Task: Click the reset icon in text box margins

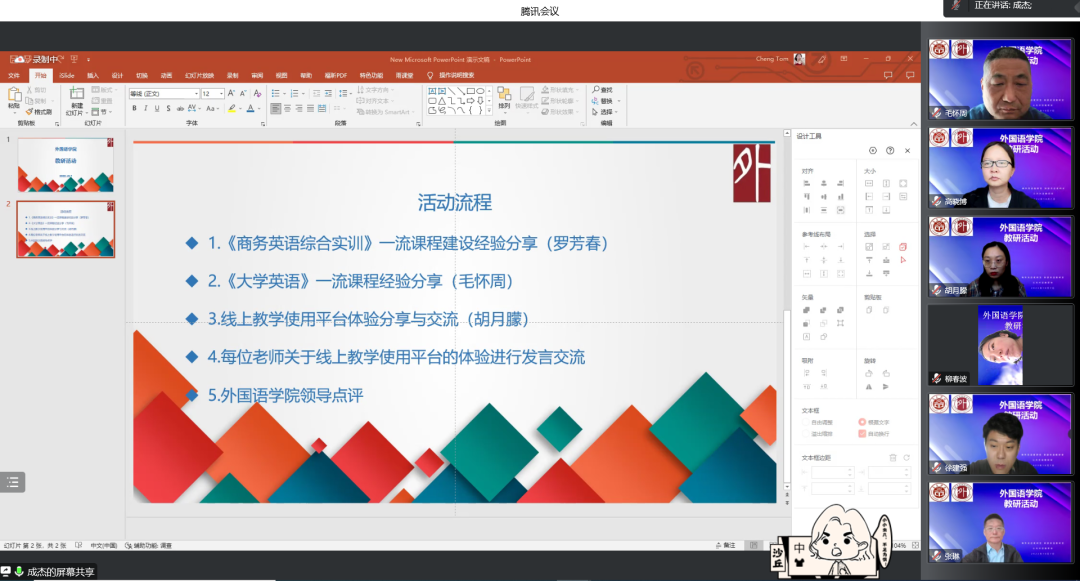Action: [906, 457]
